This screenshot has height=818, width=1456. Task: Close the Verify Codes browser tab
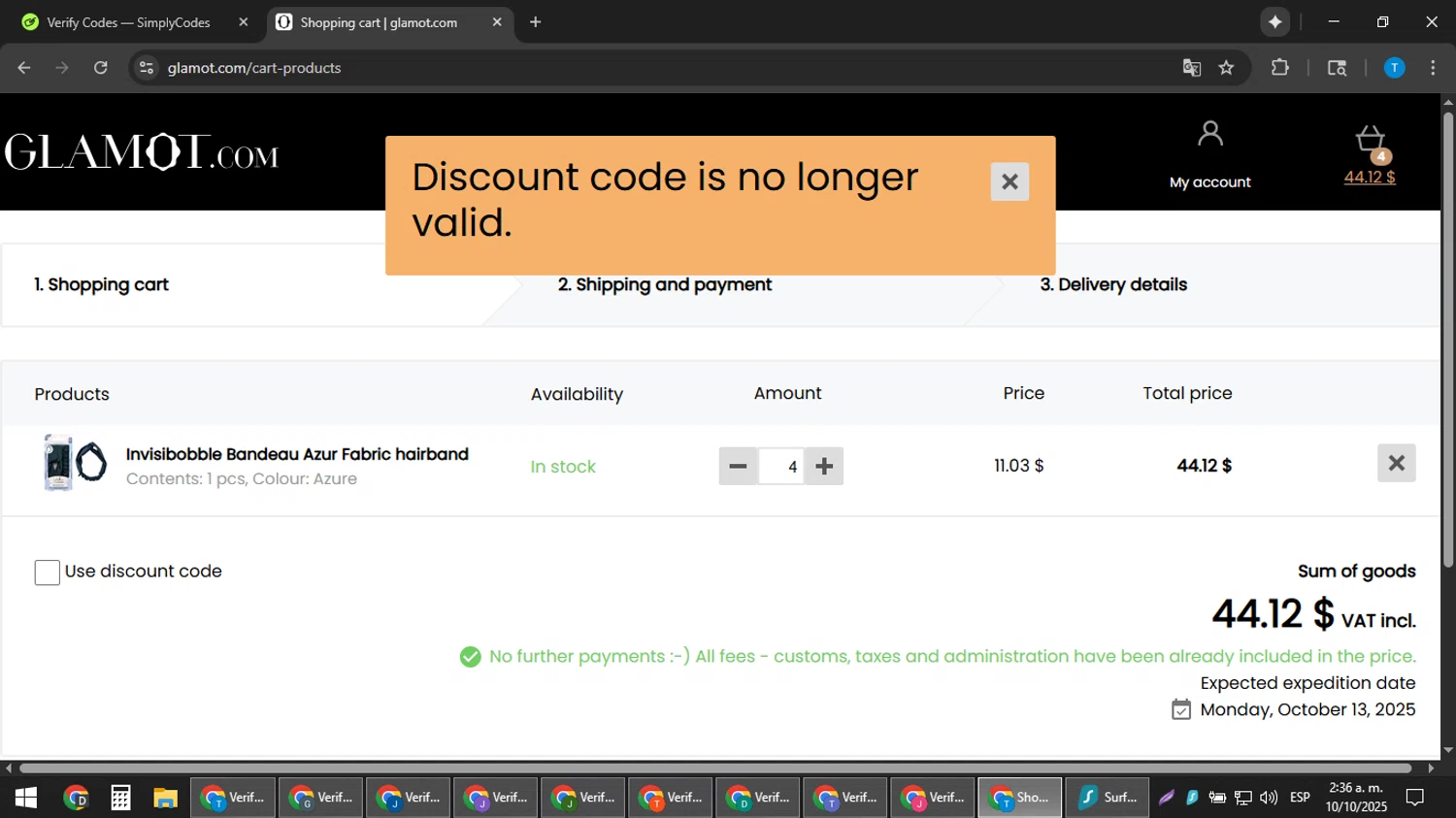click(x=243, y=22)
